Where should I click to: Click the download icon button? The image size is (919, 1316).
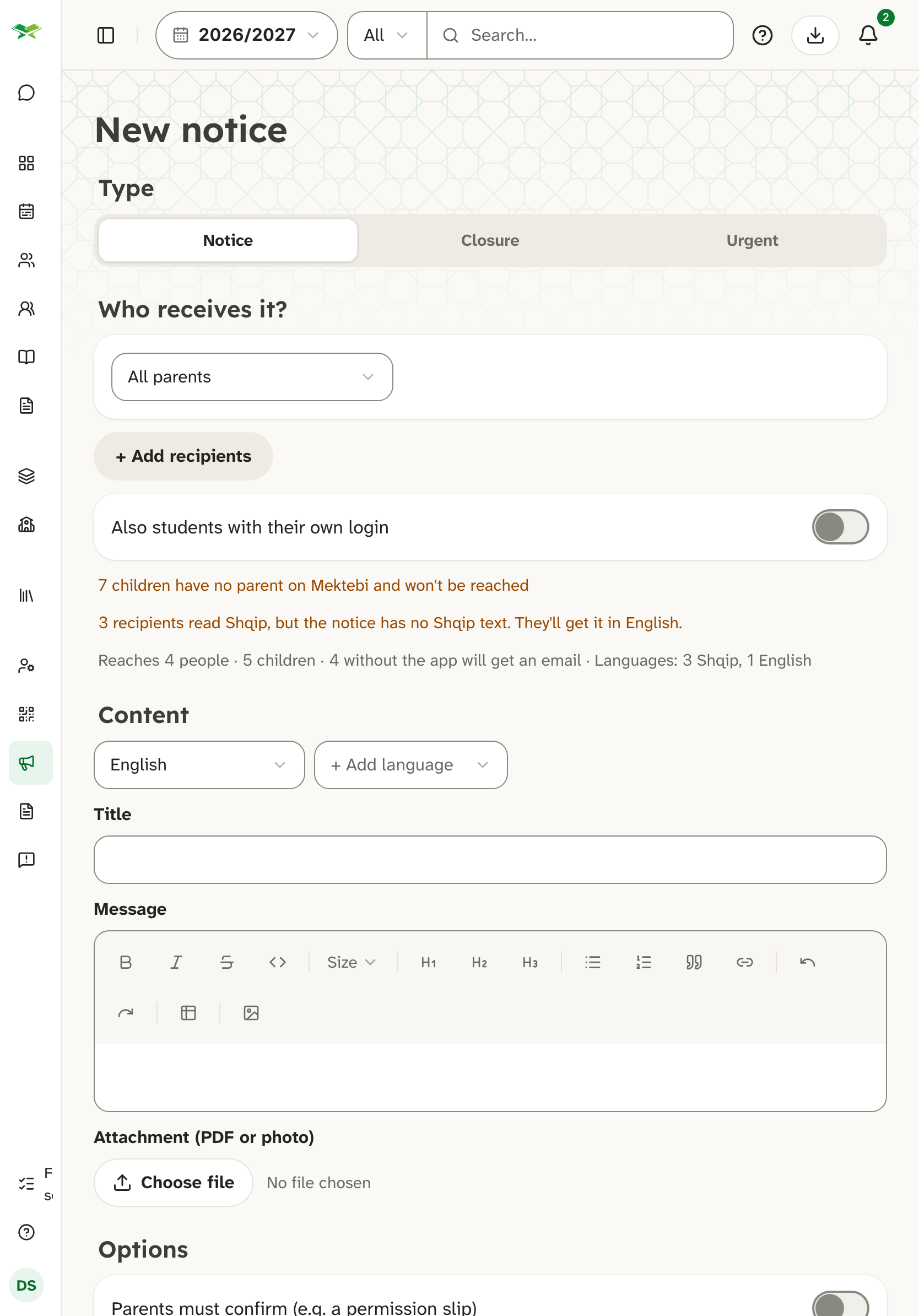click(x=815, y=35)
